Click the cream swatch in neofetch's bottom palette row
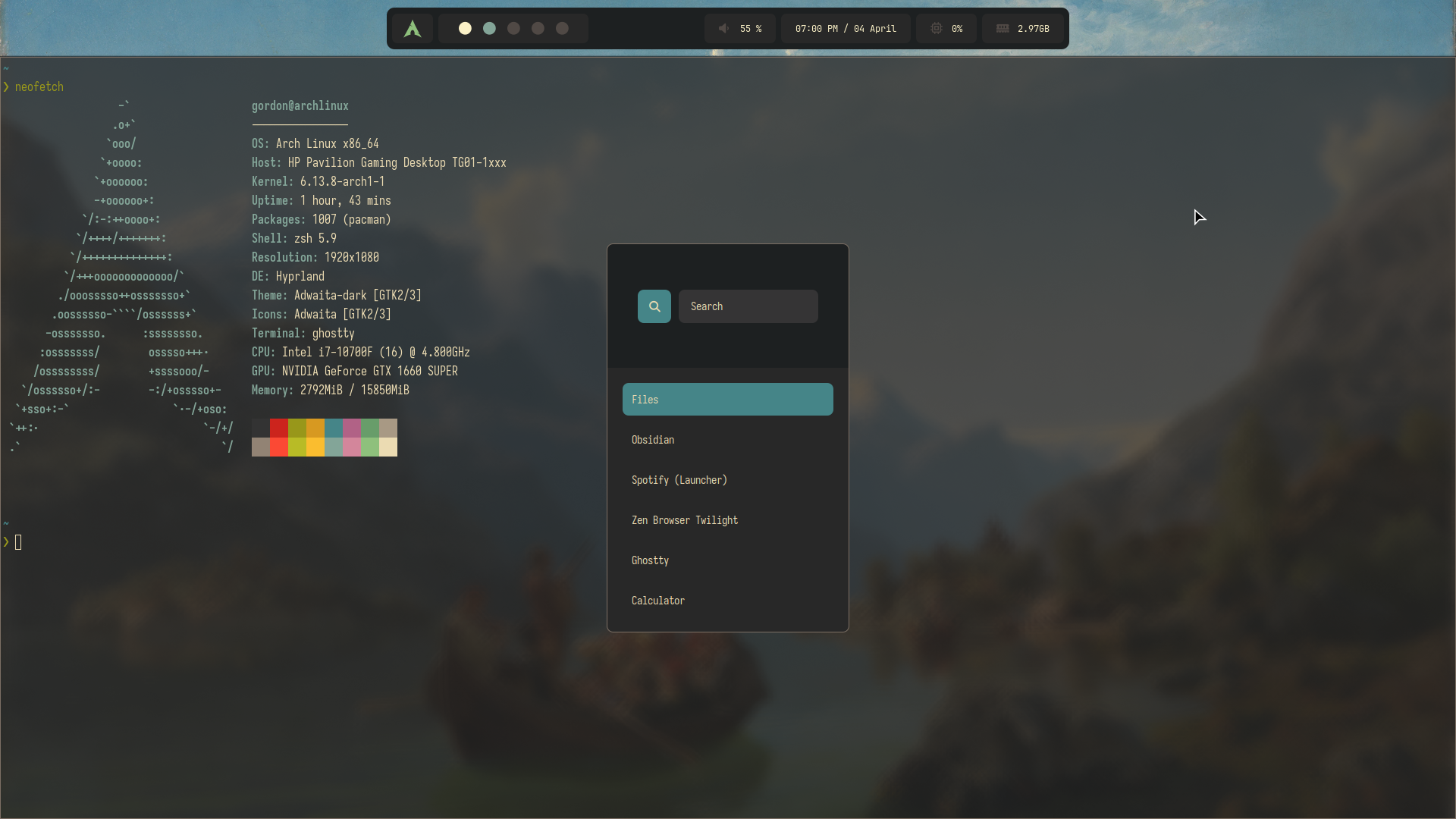The image size is (1456, 819). pyautogui.click(x=388, y=447)
